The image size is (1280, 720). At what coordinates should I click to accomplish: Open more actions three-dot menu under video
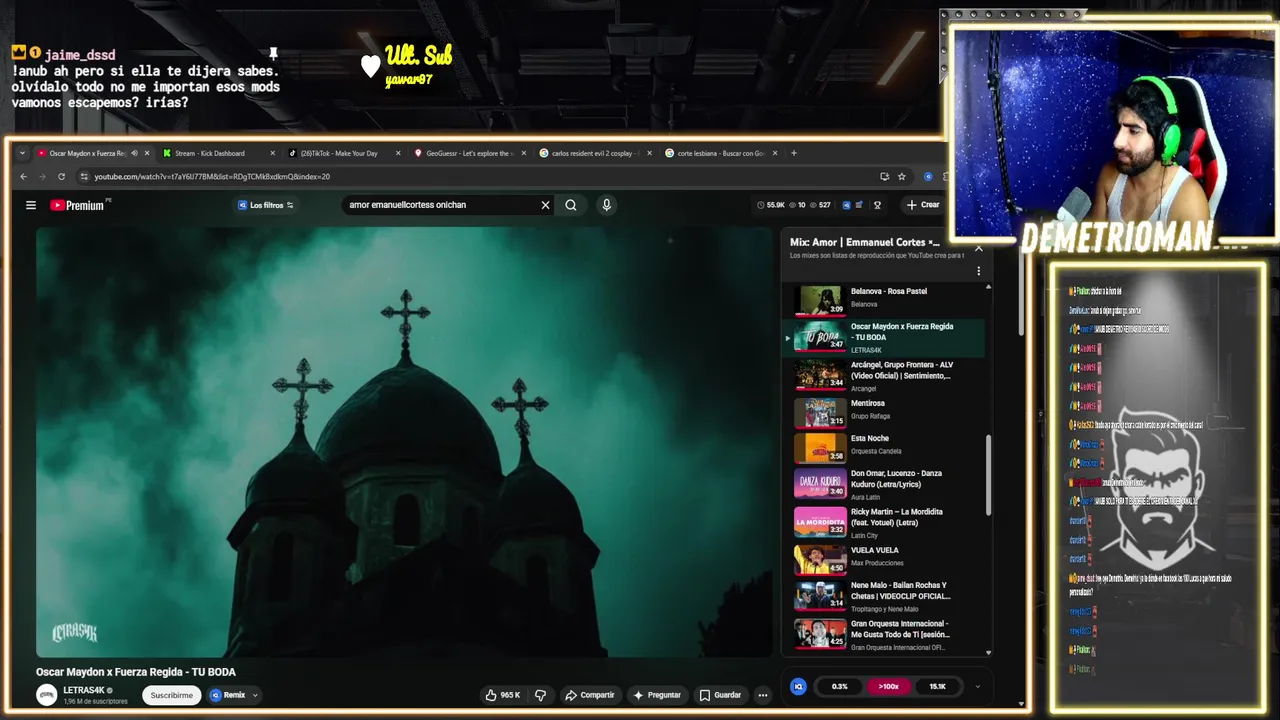click(763, 695)
